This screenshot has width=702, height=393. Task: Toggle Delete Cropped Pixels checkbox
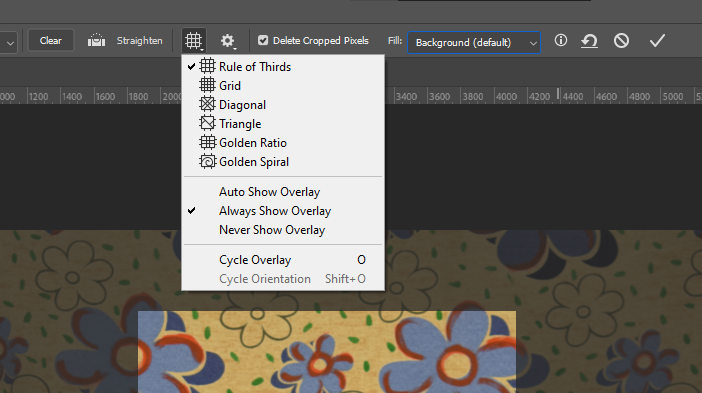(263, 40)
